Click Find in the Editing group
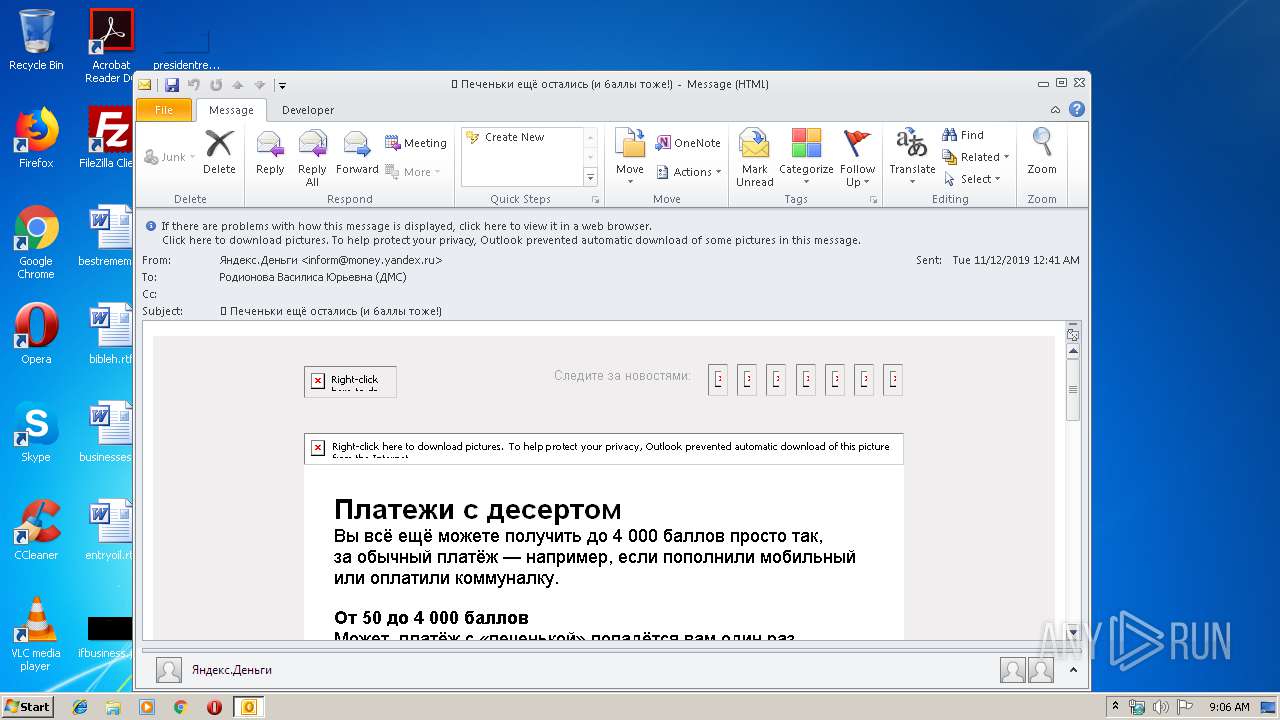 tap(963, 135)
